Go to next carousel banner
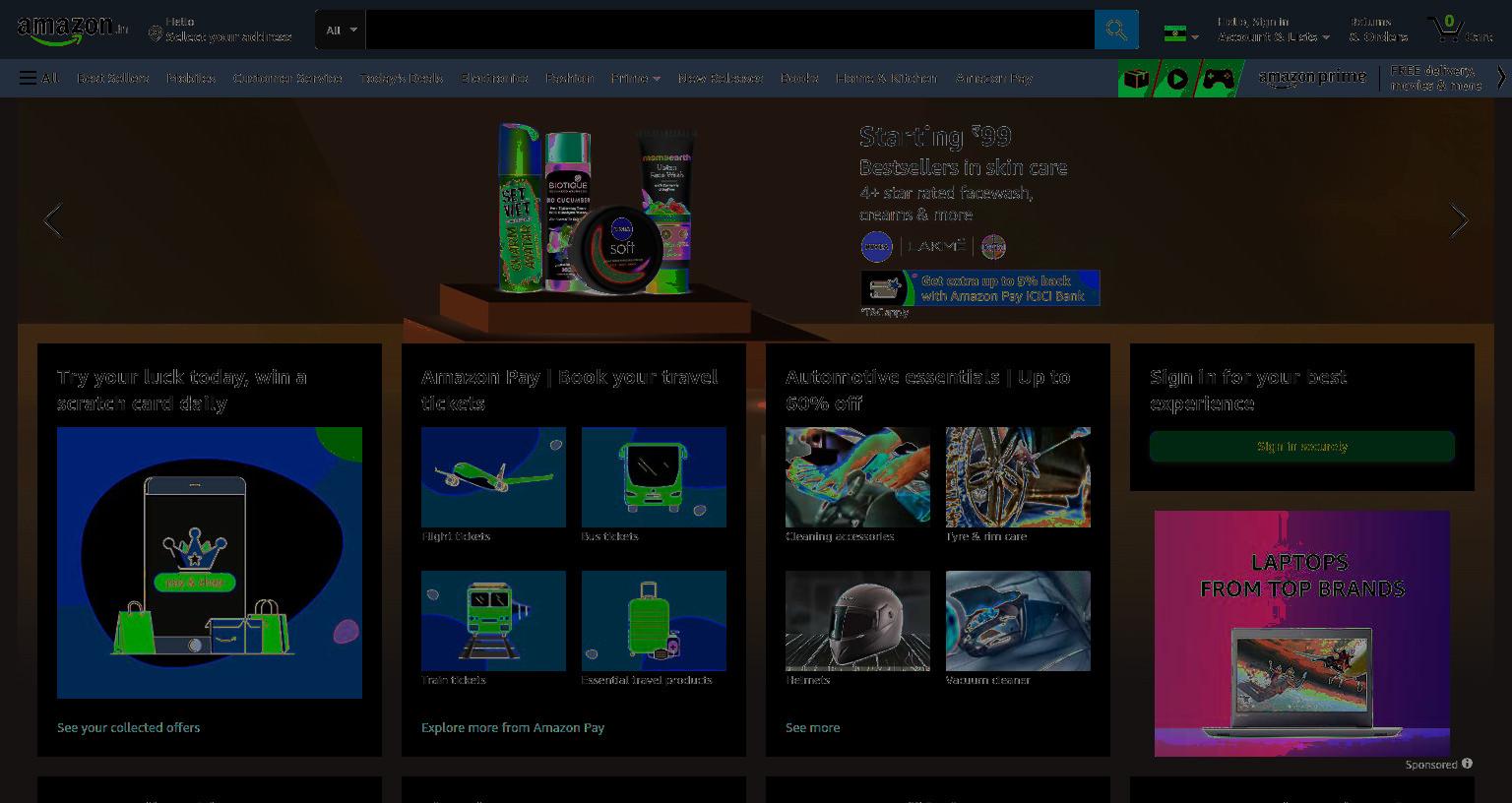The width and height of the screenshot is (1512, 803). (x=1459, y=220)
